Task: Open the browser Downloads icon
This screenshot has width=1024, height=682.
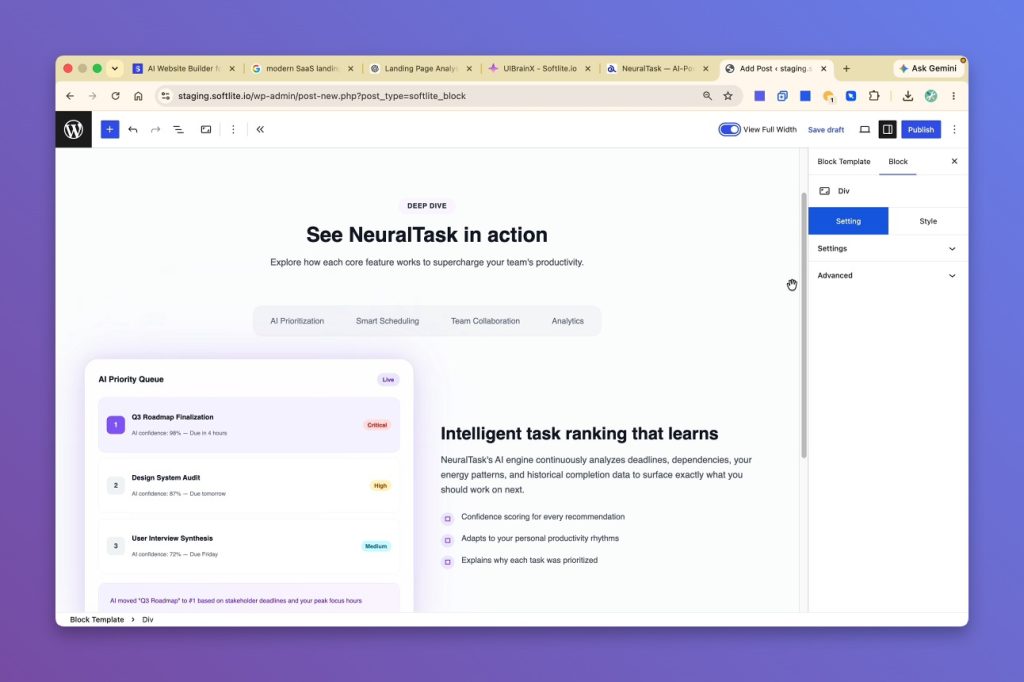Action: (908, 96)
